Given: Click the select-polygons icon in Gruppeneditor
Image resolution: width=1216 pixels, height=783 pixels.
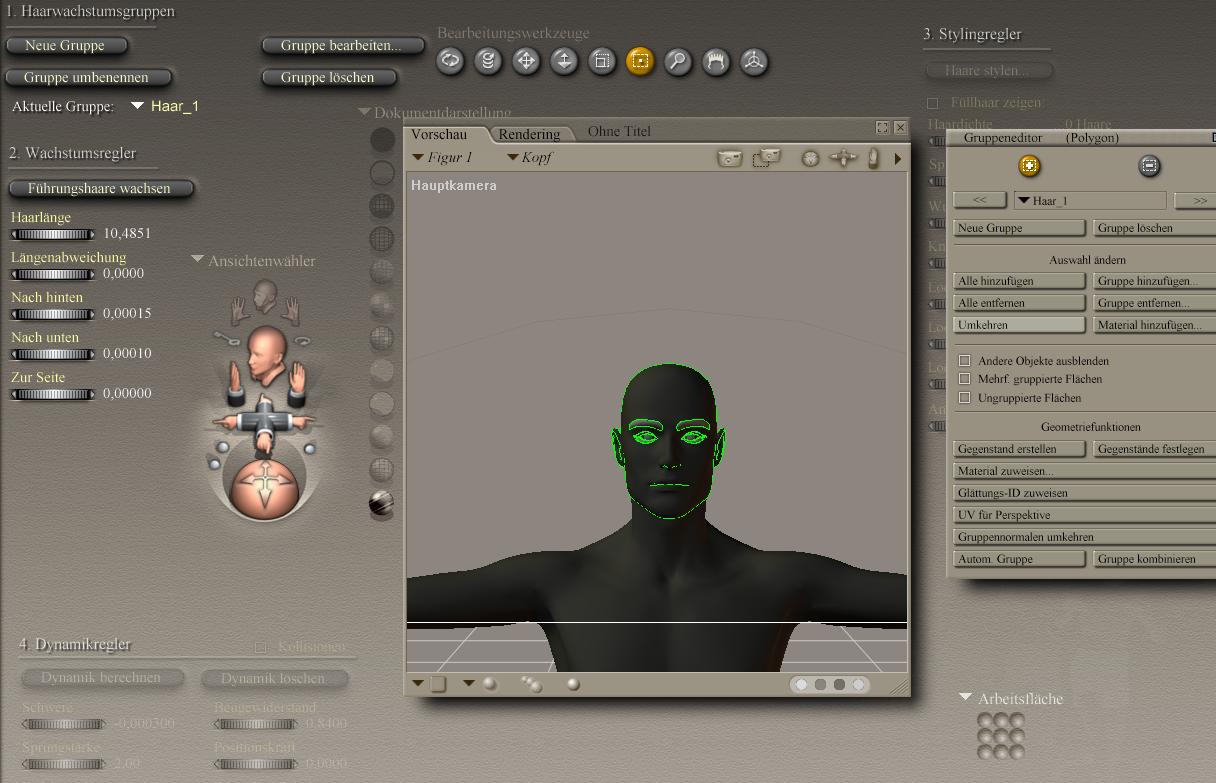Looking at the screenshot, I should (1029, 166).
